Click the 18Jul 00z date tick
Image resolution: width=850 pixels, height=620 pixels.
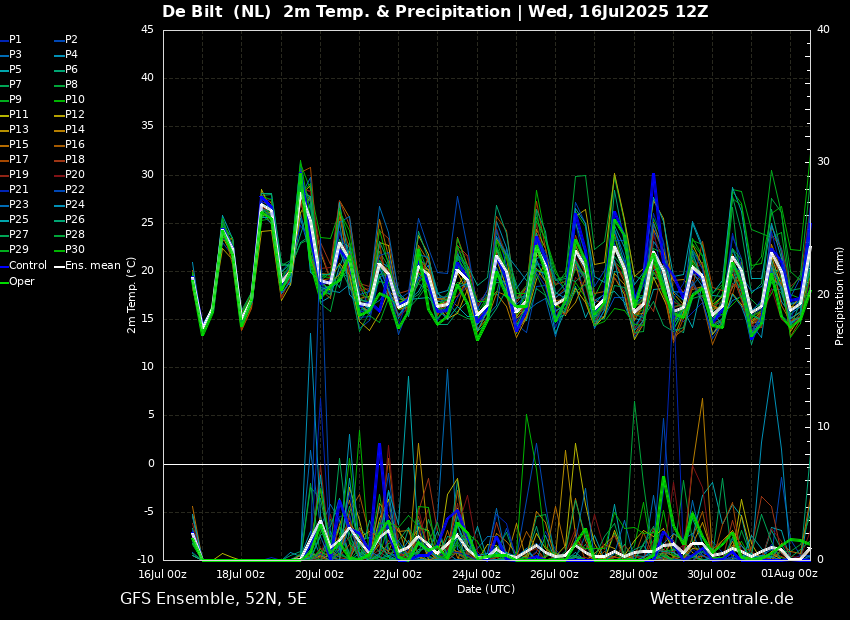tap(240, 574)
